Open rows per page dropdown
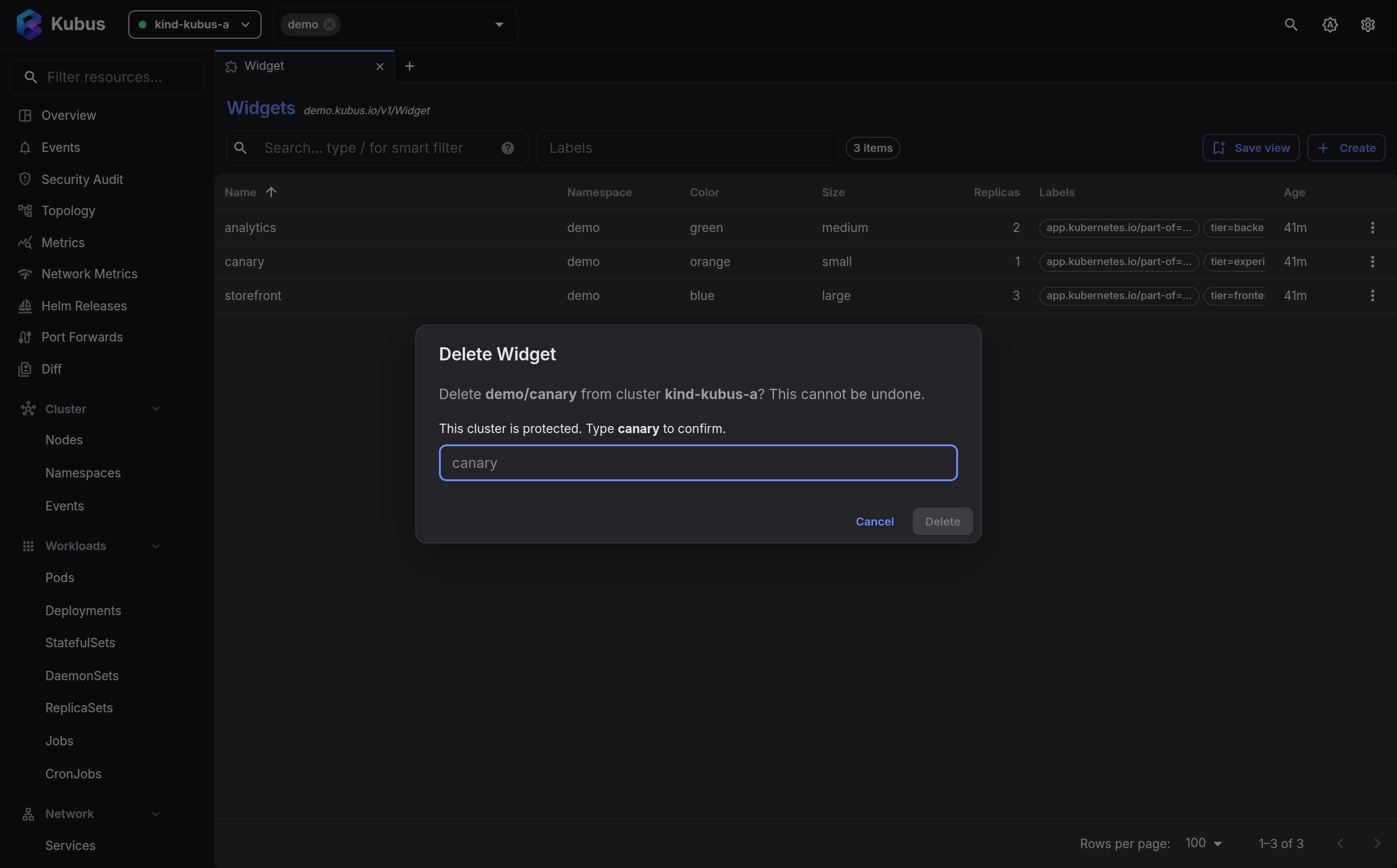1397x868 pixels. click(x=1204, y=843)
